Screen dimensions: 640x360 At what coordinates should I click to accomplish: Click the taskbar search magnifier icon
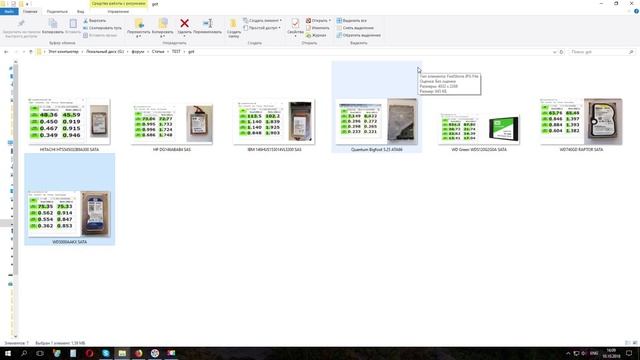(24, 353)
